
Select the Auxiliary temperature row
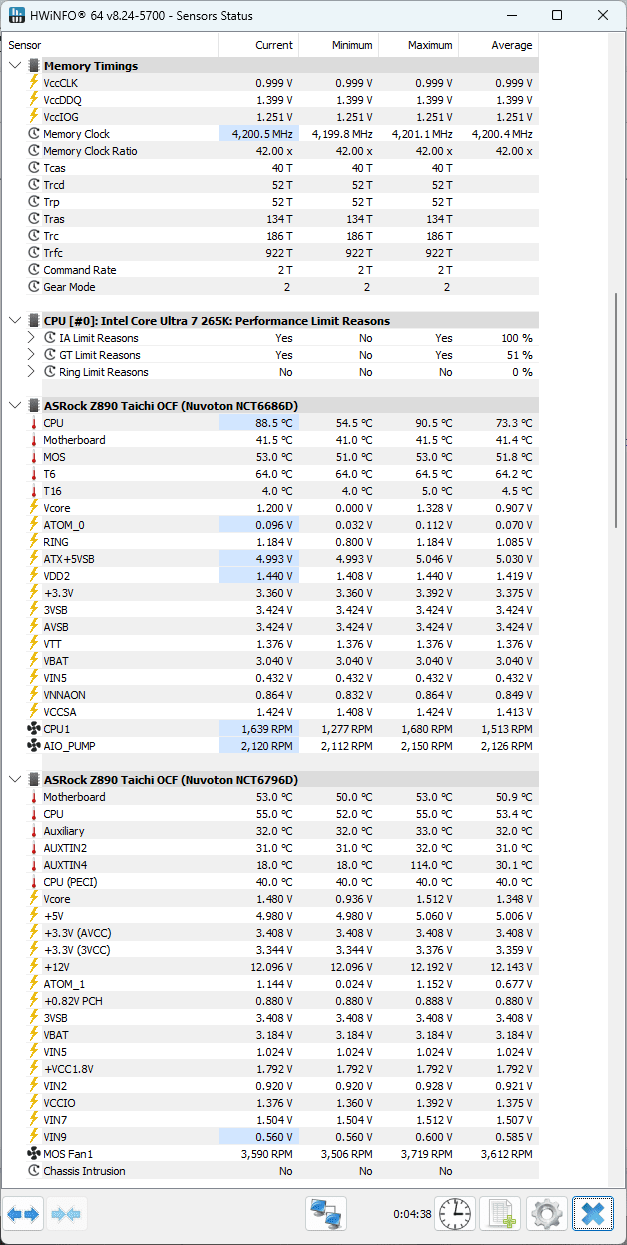270,831
